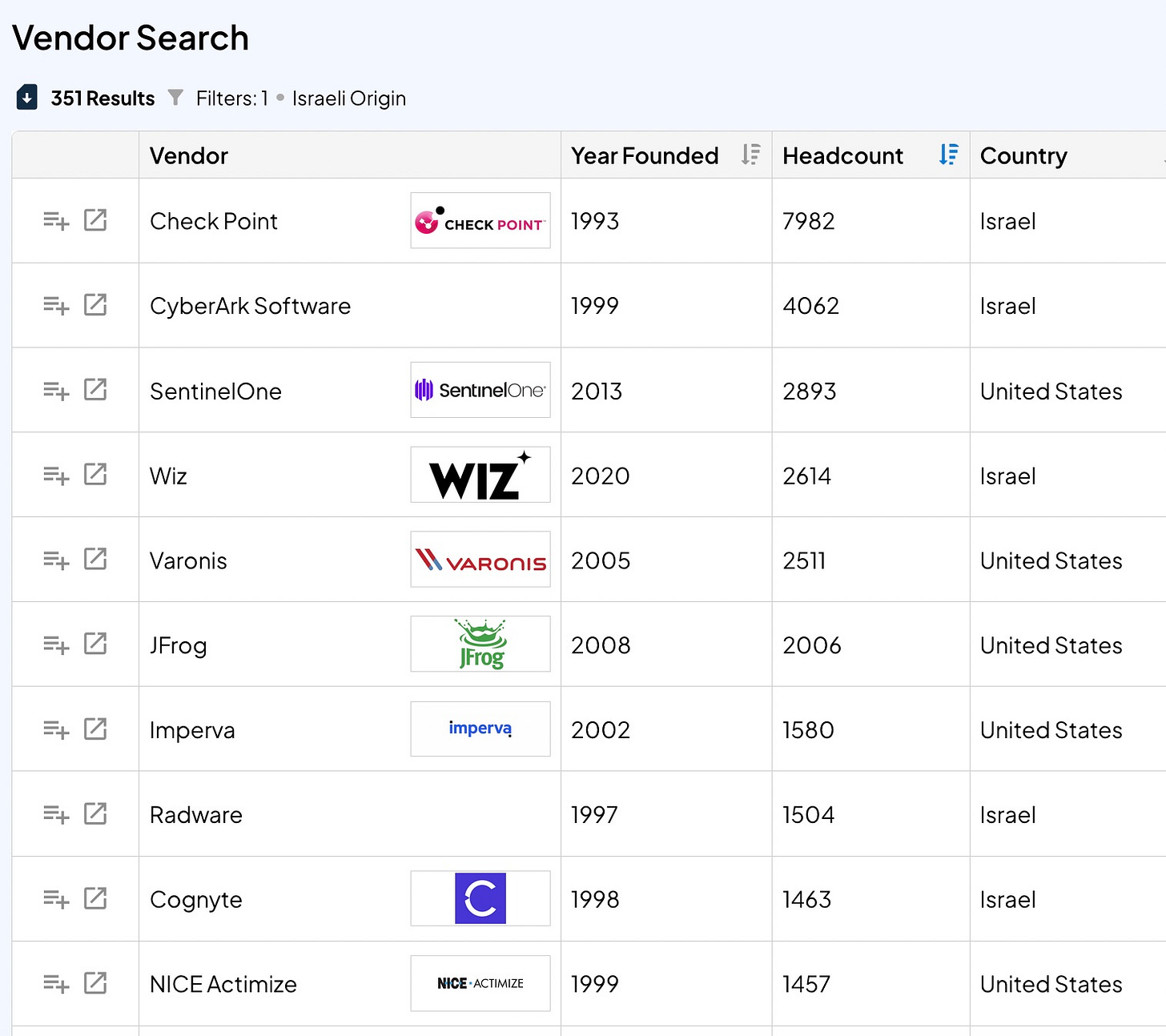Click headcount value 1457
Screen dimensions: 1166x1036
click(x=806, y=984)
